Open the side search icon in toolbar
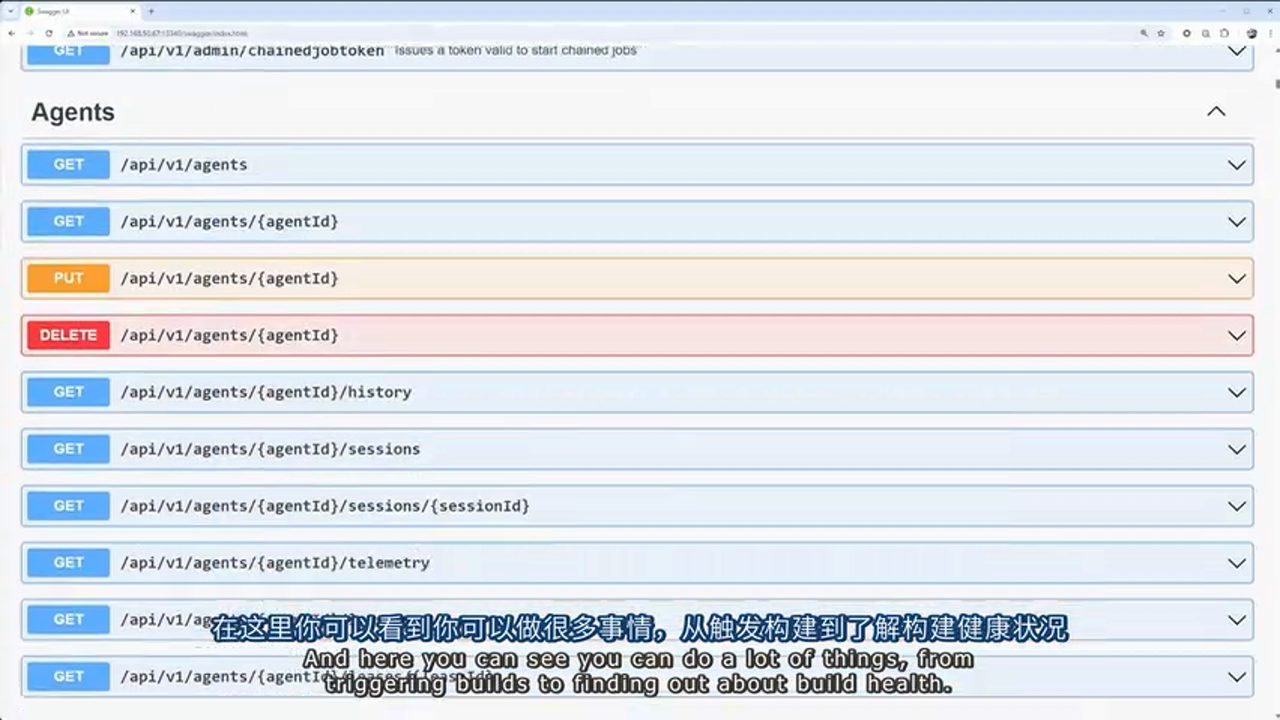1280x720 pixels. point(1143,33)
